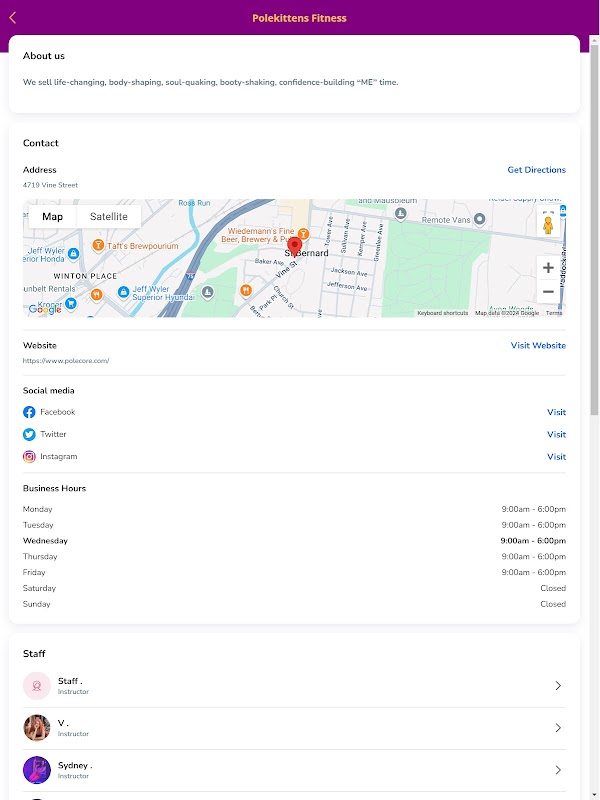The image size is (600, 800).
Task: Click the red location pin on map
Action: (294, 246)
